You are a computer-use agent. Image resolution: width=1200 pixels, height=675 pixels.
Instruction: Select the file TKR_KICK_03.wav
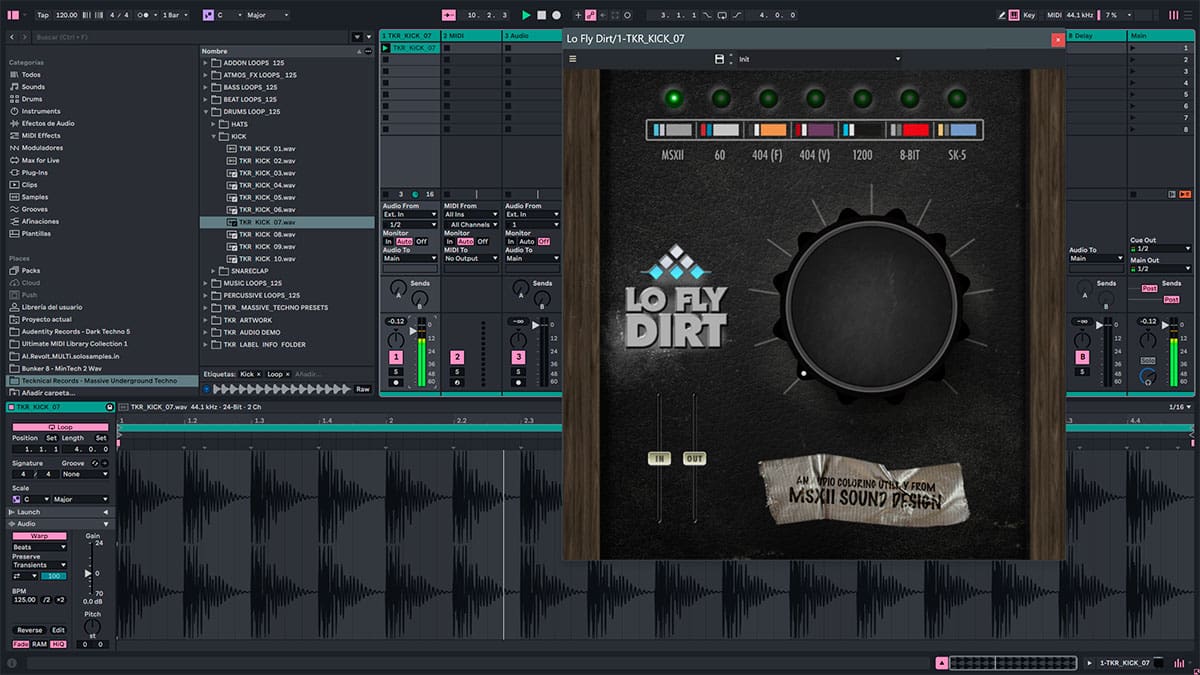267,173
